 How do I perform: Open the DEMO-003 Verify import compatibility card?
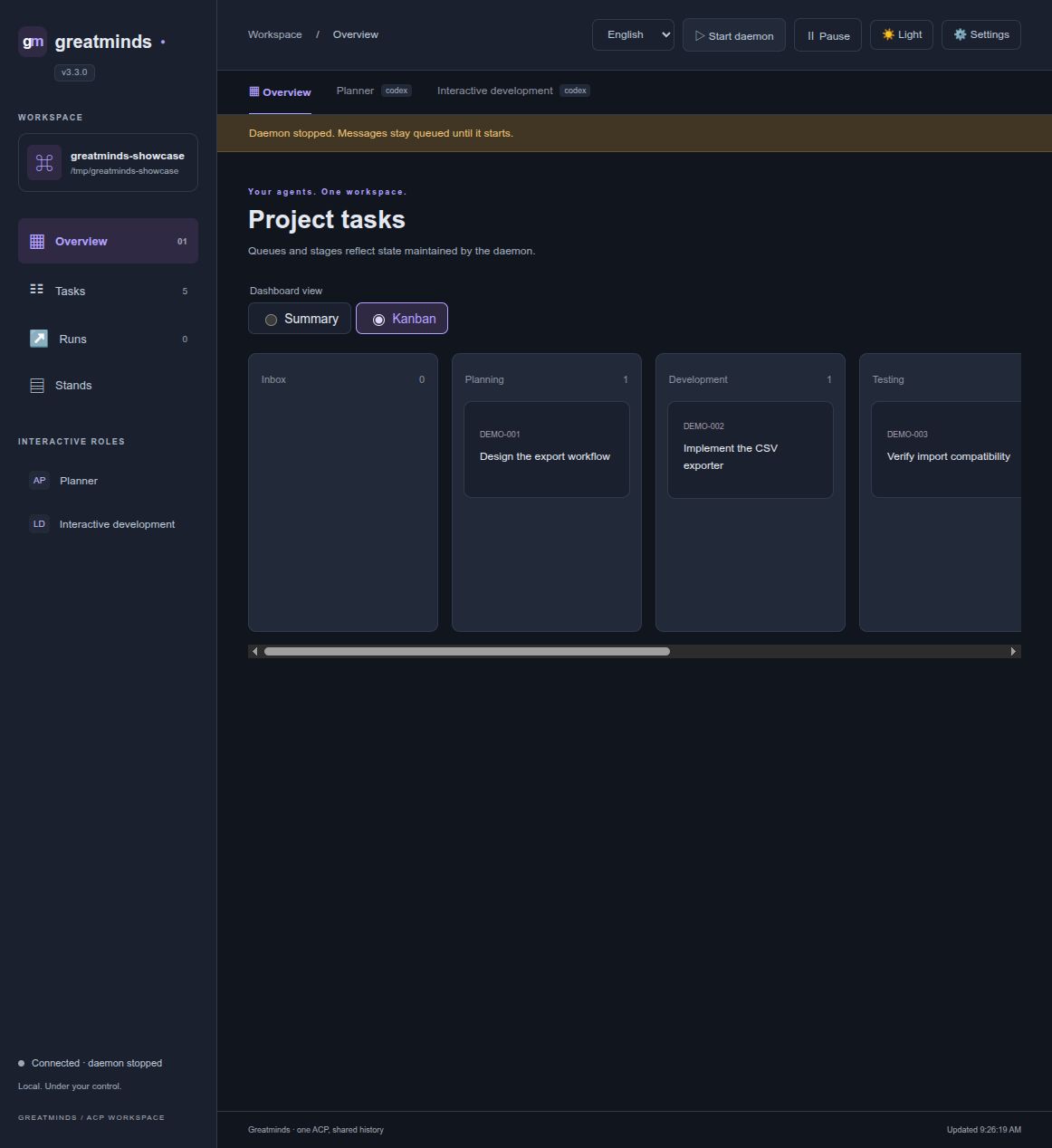point(946,449)
